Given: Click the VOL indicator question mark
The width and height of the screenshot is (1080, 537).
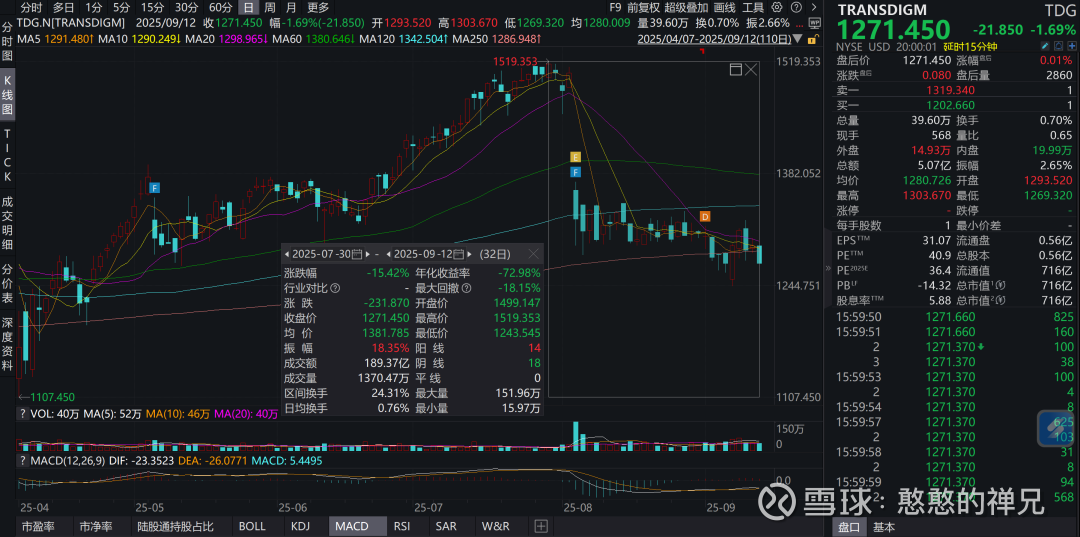Looking at the screenshot, I should [23, 413].
